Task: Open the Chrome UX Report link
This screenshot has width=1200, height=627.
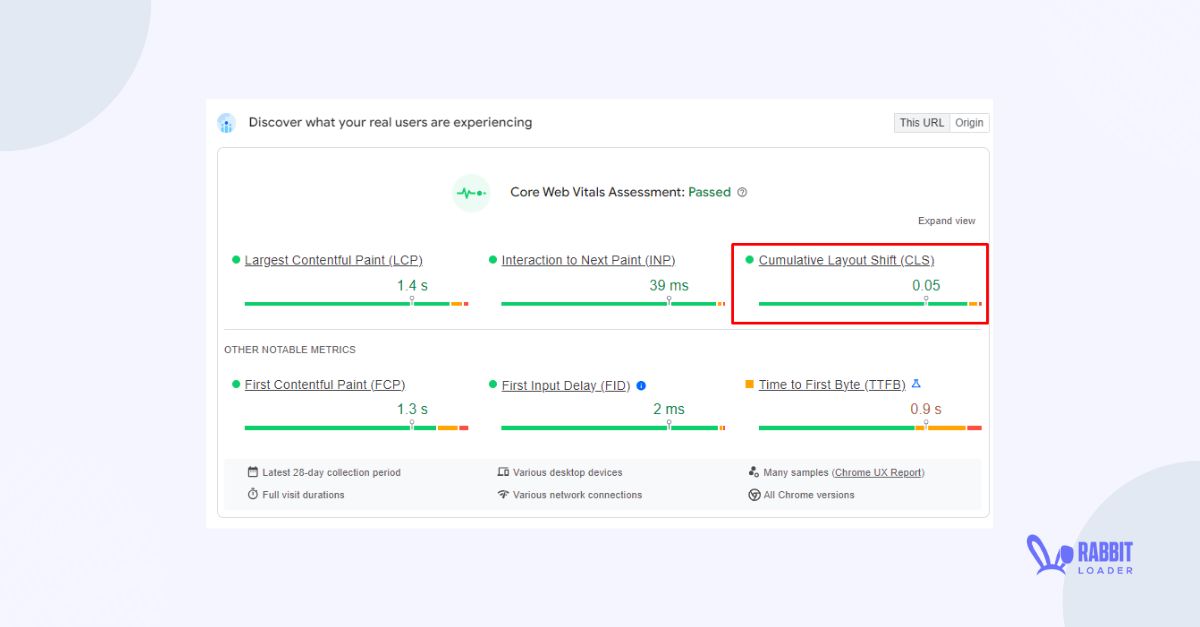Action: tap(878, 472)
